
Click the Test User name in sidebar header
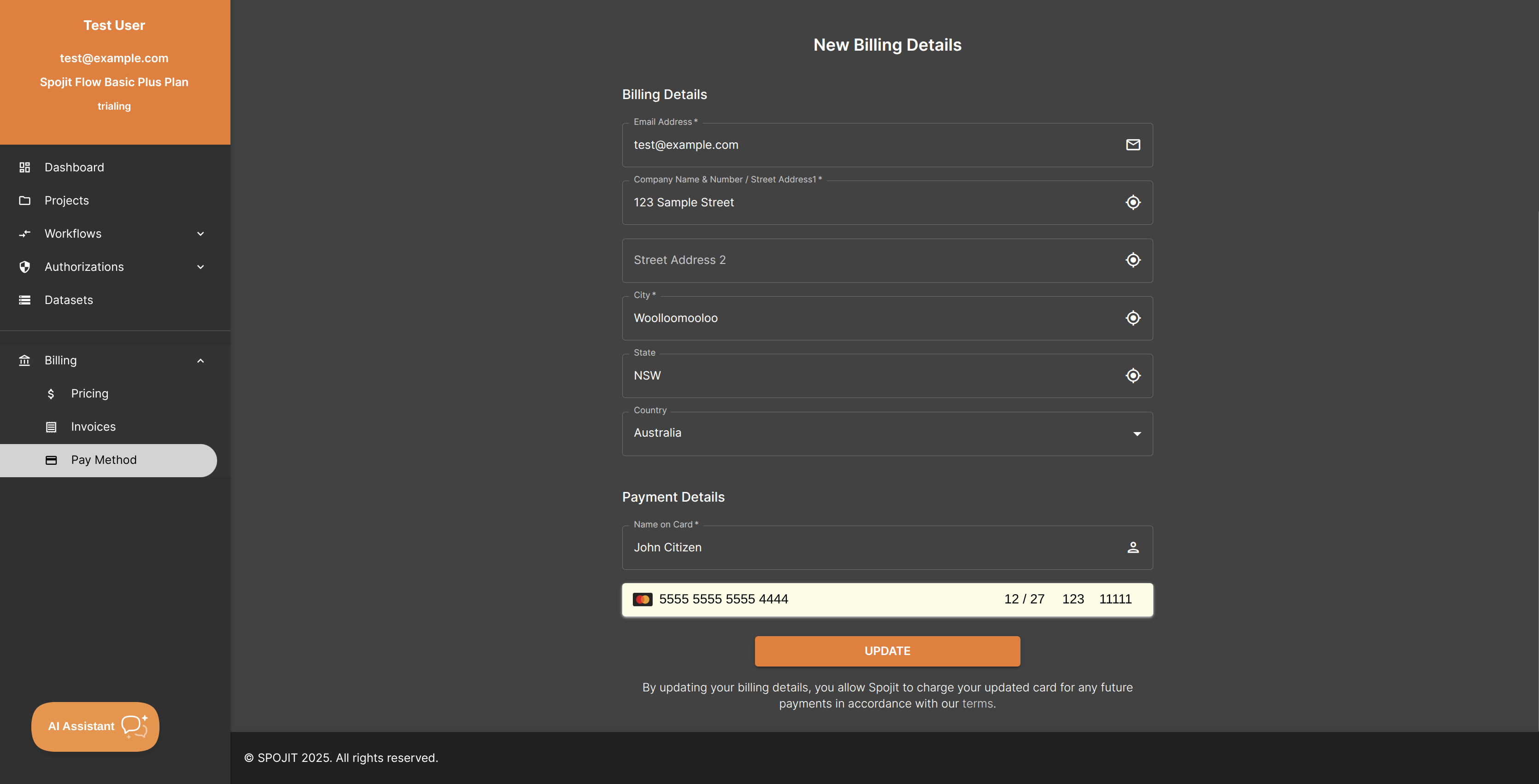pos(114,25)
